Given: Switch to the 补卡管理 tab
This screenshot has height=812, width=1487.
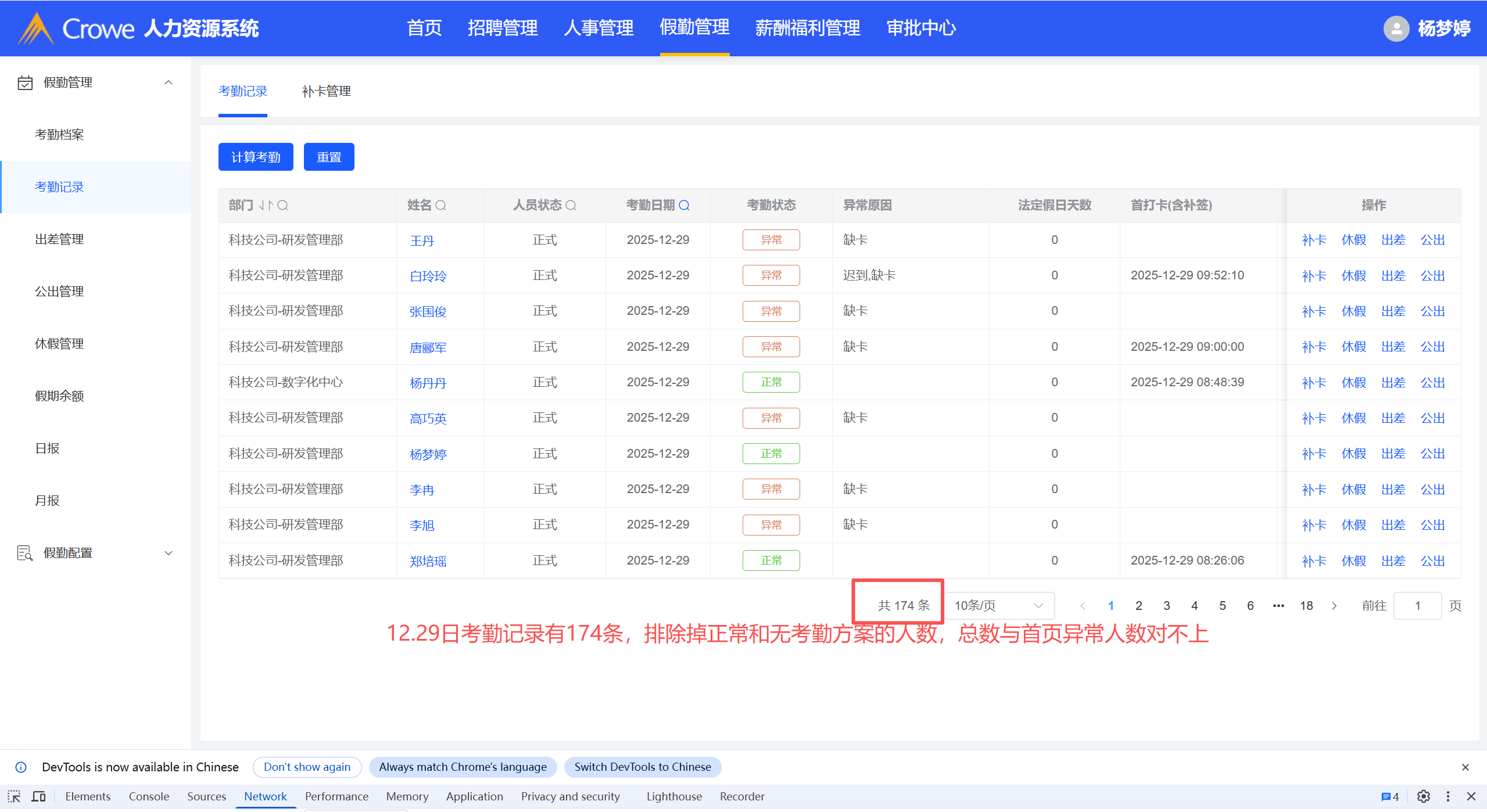Looking at the screenshot, I should (326, 91).
